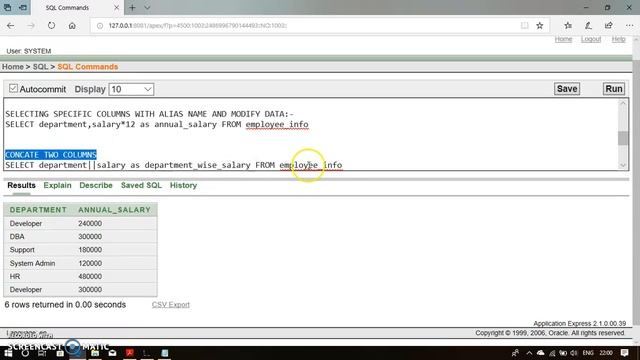Go to Home in the breadcrumb
The image size is (640, 360).
[x=13, y=67]
